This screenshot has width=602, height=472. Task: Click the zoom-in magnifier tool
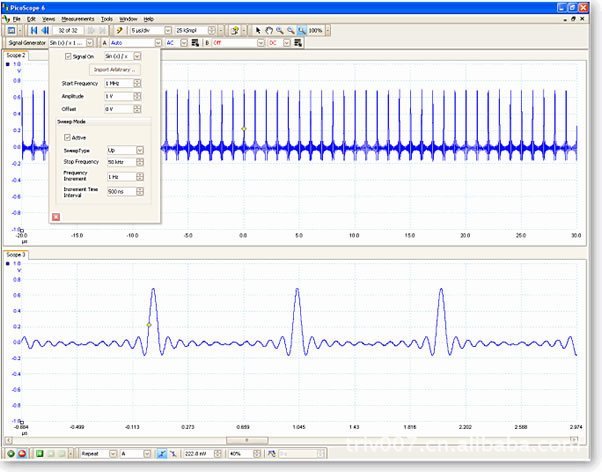coord(278,31)
